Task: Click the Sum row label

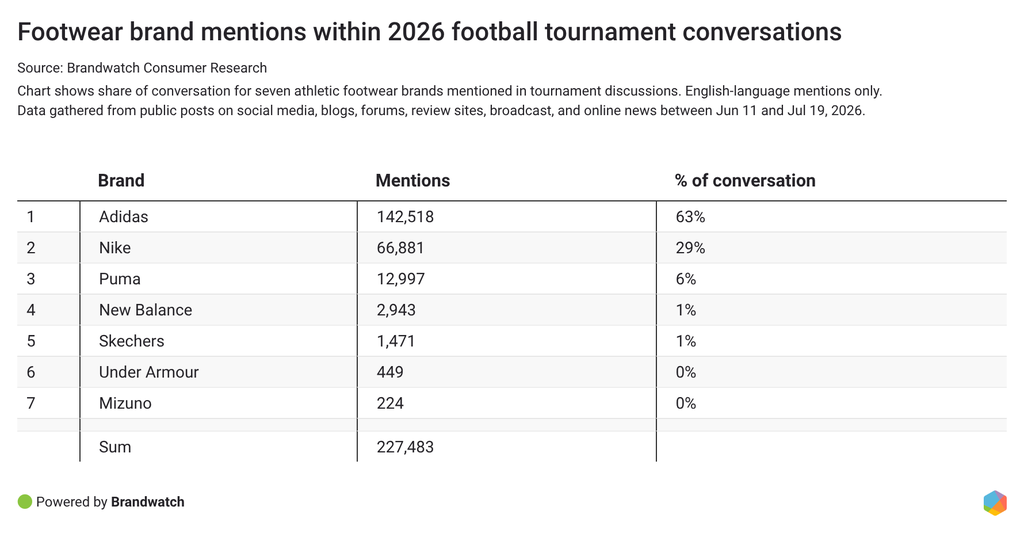Action: (115, 447)
